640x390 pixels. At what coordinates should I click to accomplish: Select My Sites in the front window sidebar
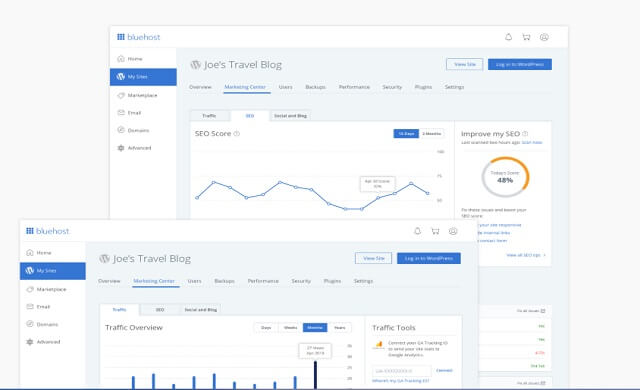pyautogui.click(x=52, y=271)
